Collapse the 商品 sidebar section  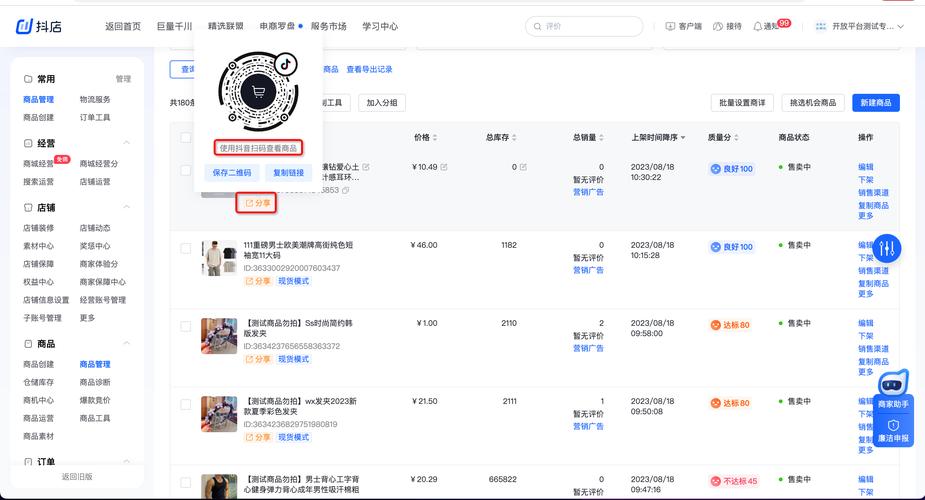126,343
